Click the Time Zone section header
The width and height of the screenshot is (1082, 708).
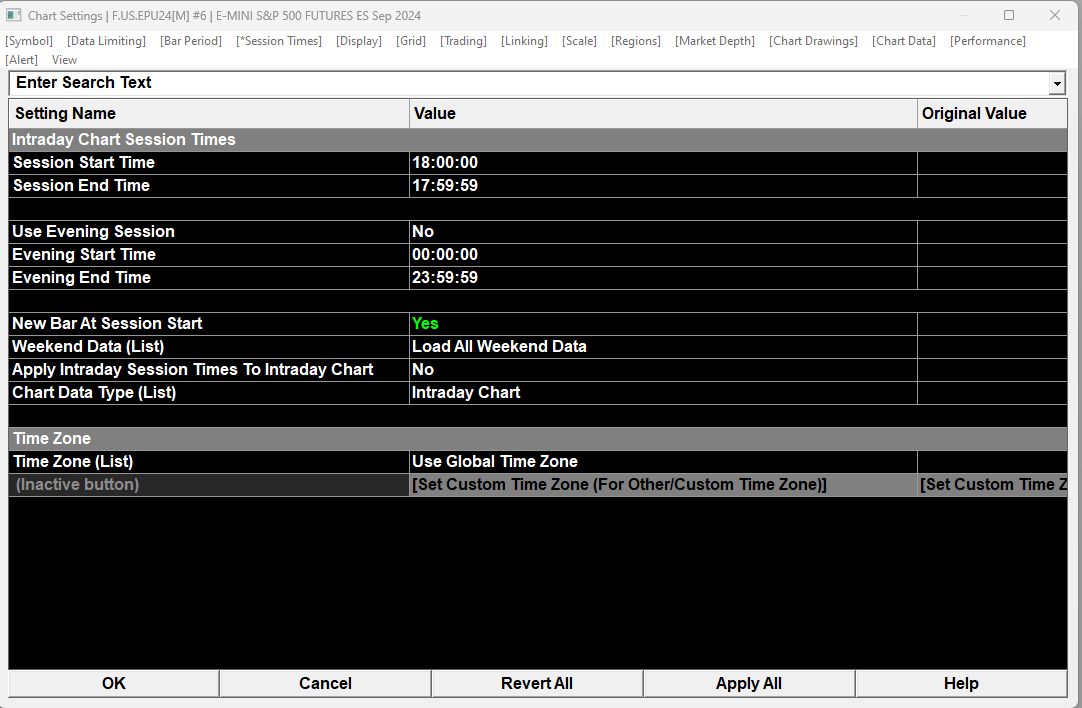(x=538, y=439)
